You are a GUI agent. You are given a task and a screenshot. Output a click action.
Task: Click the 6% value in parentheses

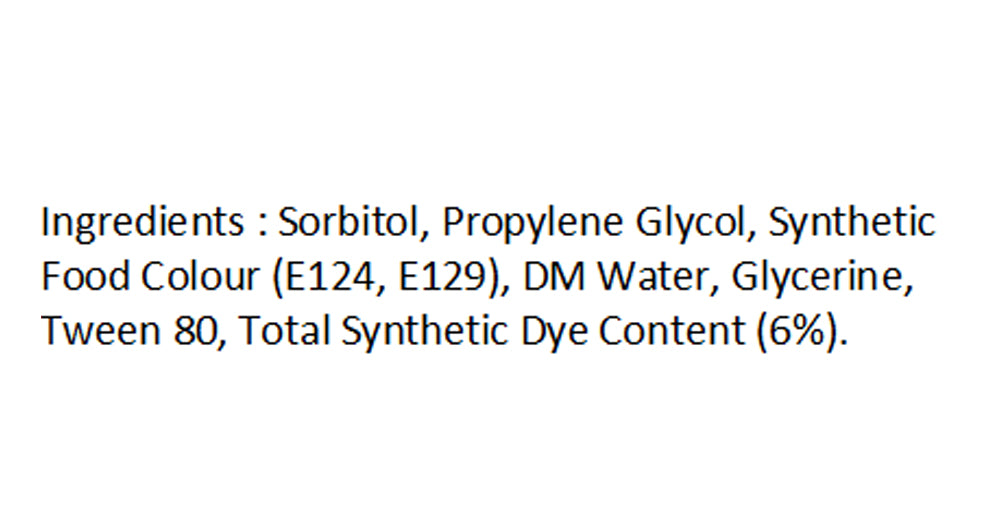tap(802, 332)
